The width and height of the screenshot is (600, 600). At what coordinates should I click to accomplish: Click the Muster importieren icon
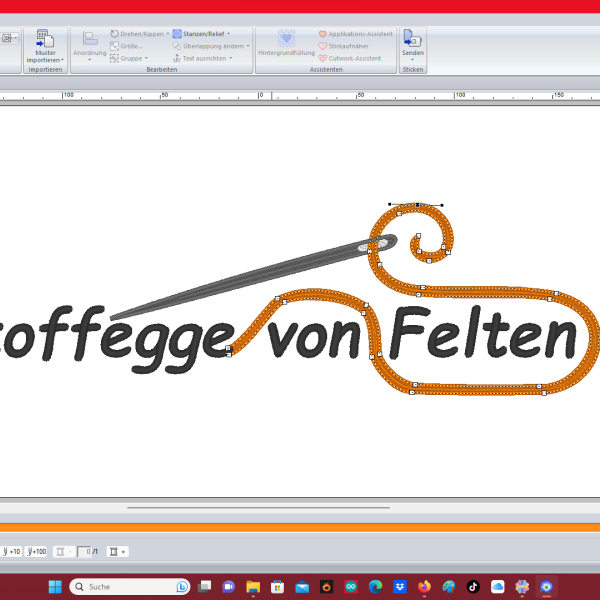[x=45, y=39]
